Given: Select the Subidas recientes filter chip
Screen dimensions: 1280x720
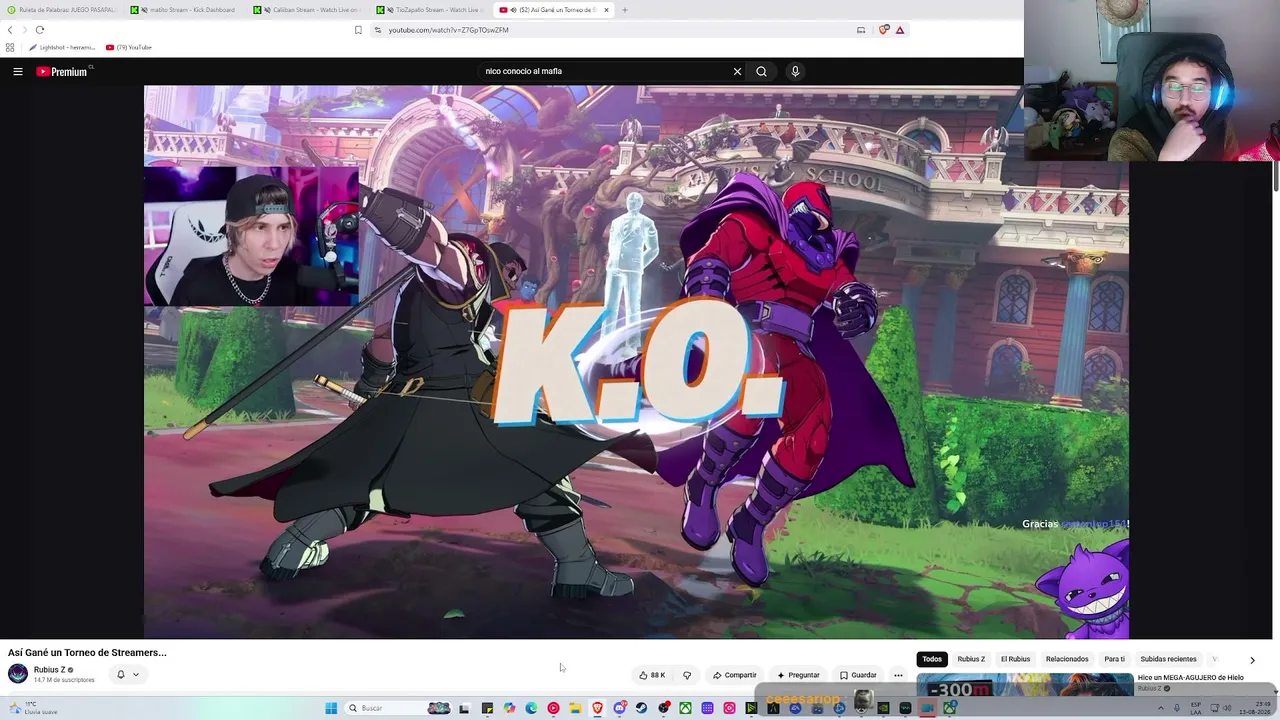Looking at the screenshot, I should [1168, 659].
